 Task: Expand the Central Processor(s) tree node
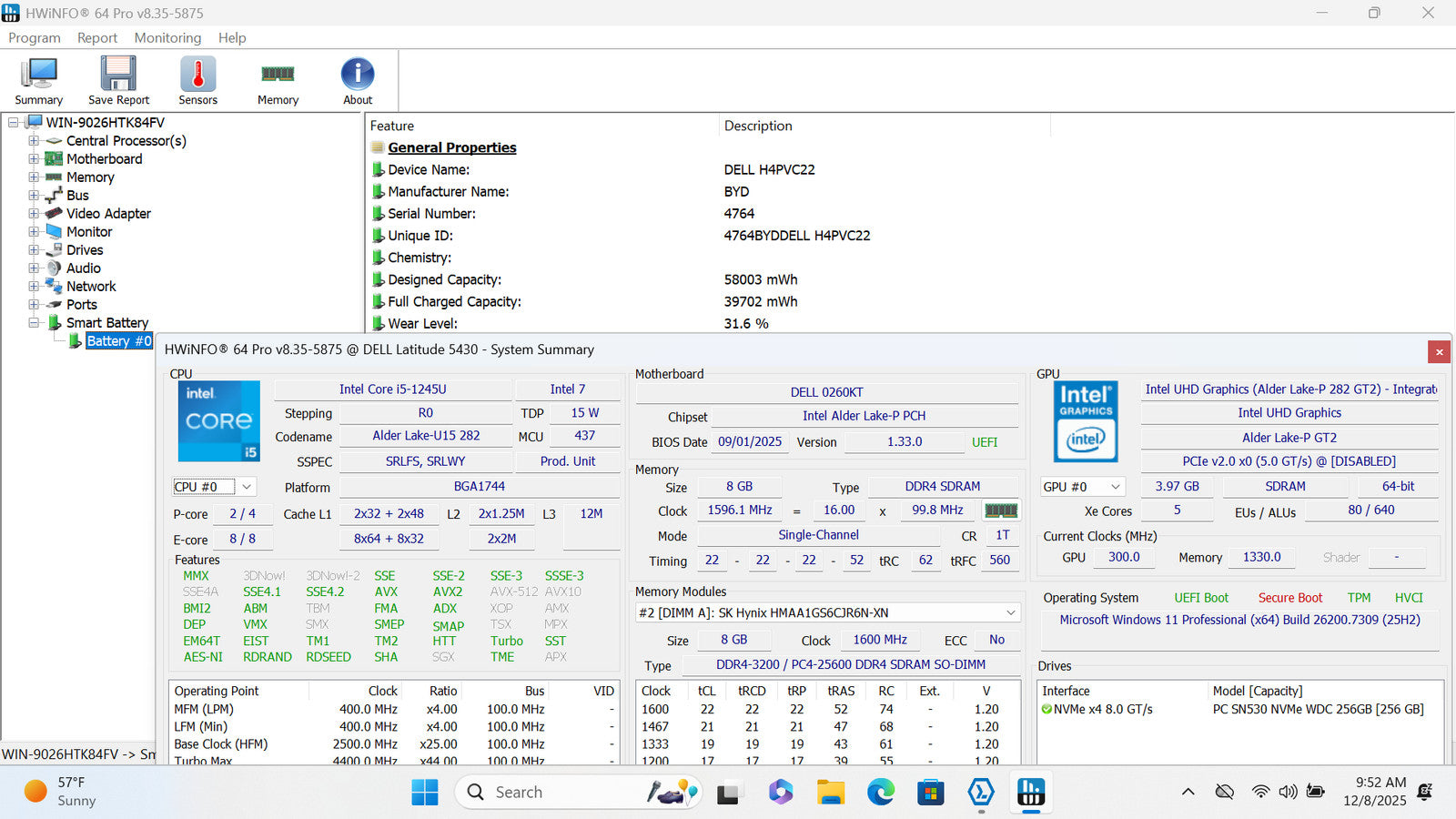(34, 141)
